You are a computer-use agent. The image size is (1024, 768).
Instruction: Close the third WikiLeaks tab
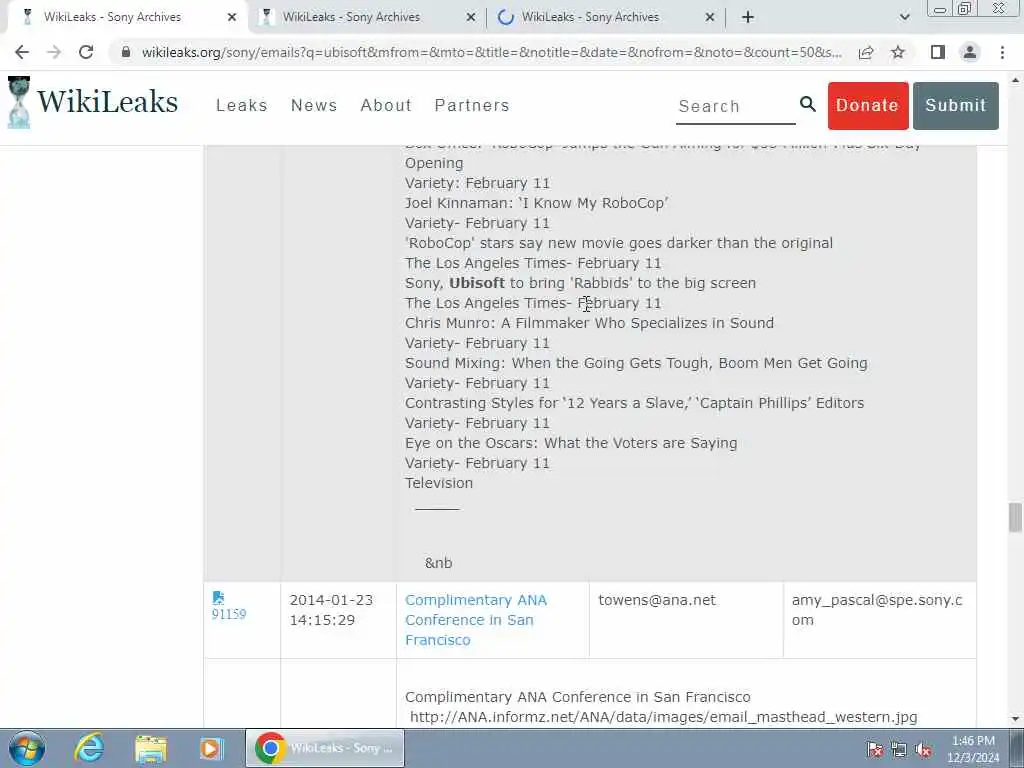click(710, 18)
